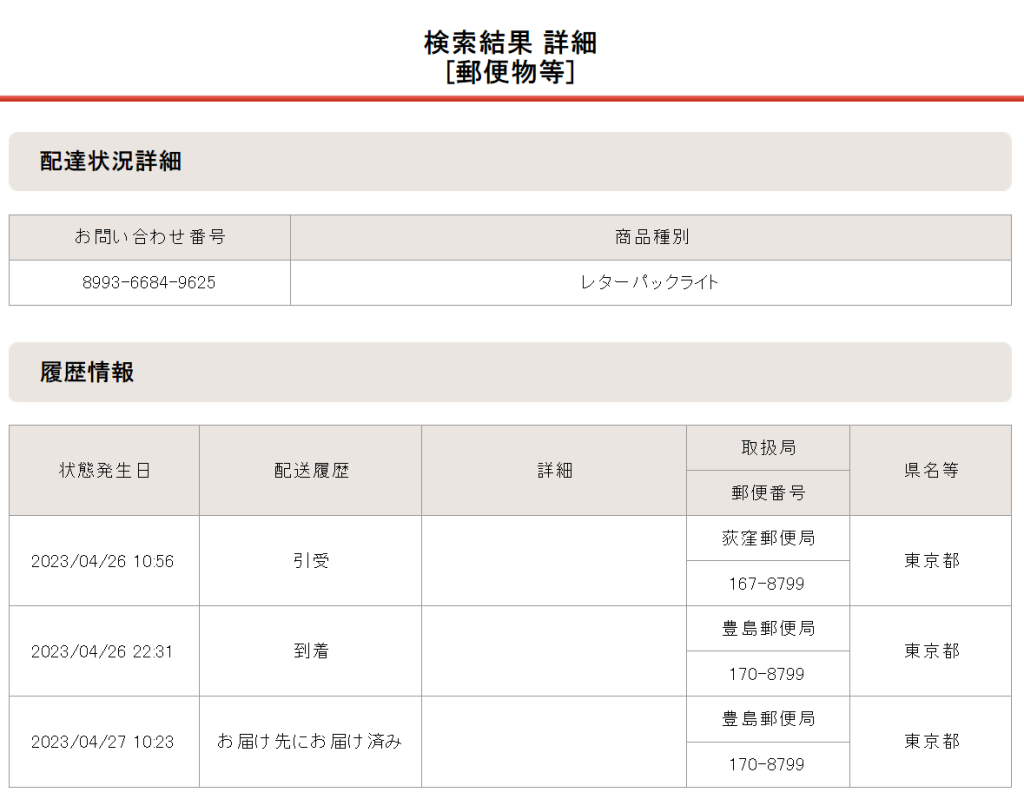Select the 引受 delivery status cell
This screenshot has height=799, width=1024.
(311, 561)
